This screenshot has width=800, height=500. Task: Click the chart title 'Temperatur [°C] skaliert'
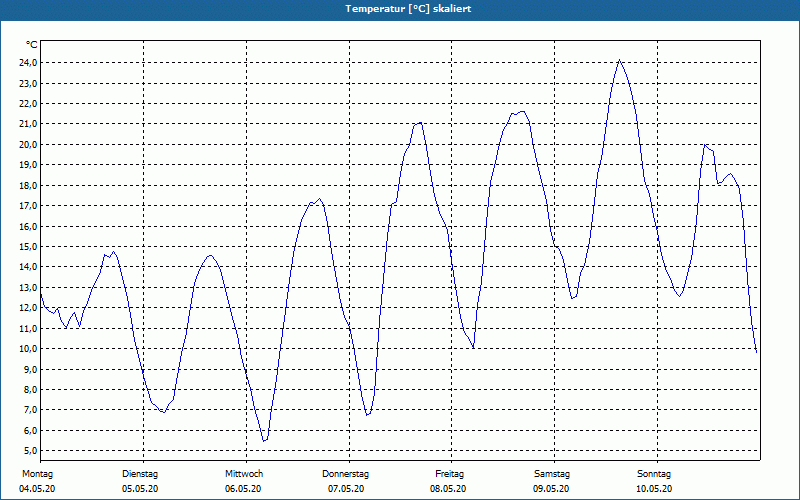pos(408,9)
